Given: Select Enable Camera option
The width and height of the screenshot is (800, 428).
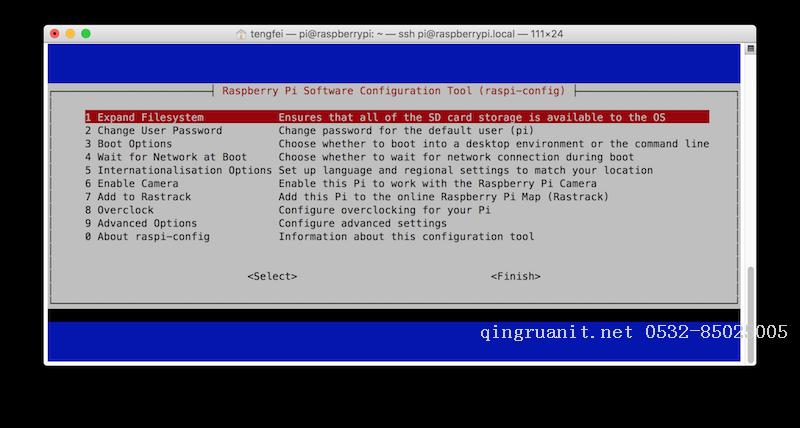Looking at the screenshot, I should point(132,184).
